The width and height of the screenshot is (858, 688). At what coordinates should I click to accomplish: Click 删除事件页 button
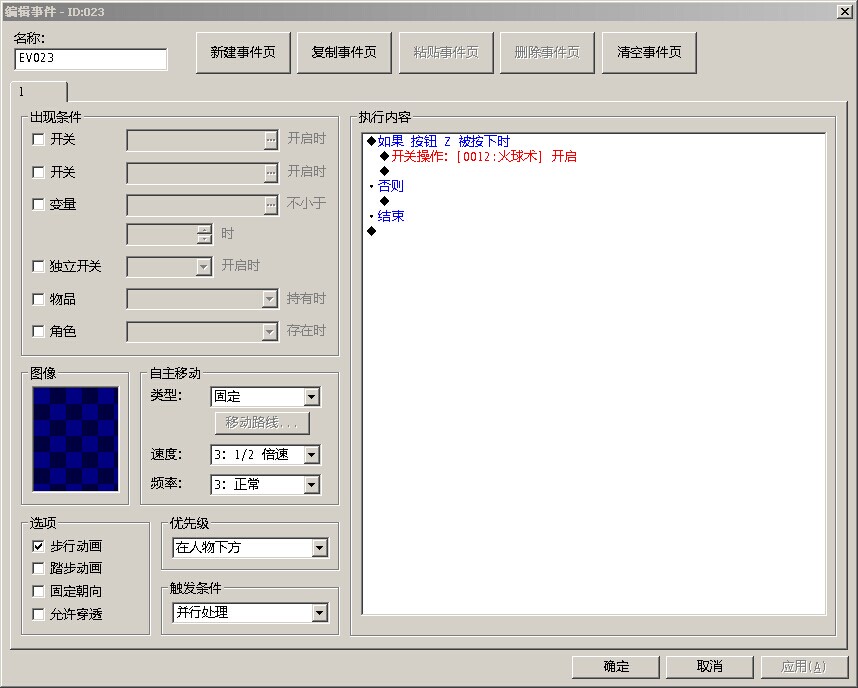pyautogui.click(x=547, y=53)
